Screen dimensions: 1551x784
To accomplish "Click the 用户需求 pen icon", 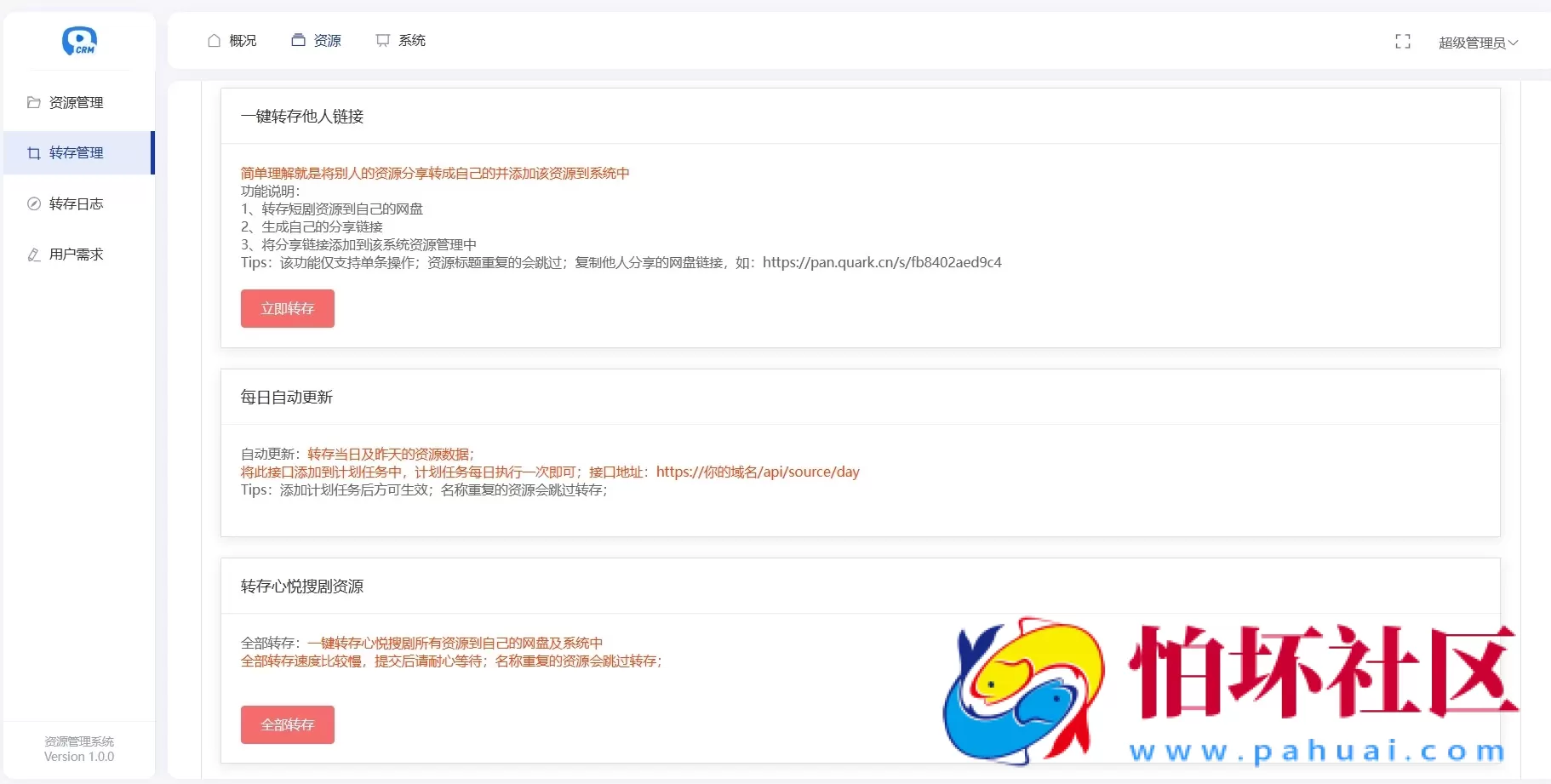I will [32, 254].
